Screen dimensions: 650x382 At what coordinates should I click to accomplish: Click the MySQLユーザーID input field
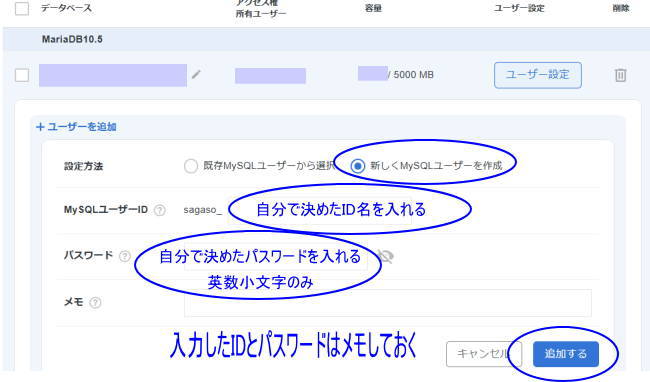pyautogui.click(x=319, y=210)
